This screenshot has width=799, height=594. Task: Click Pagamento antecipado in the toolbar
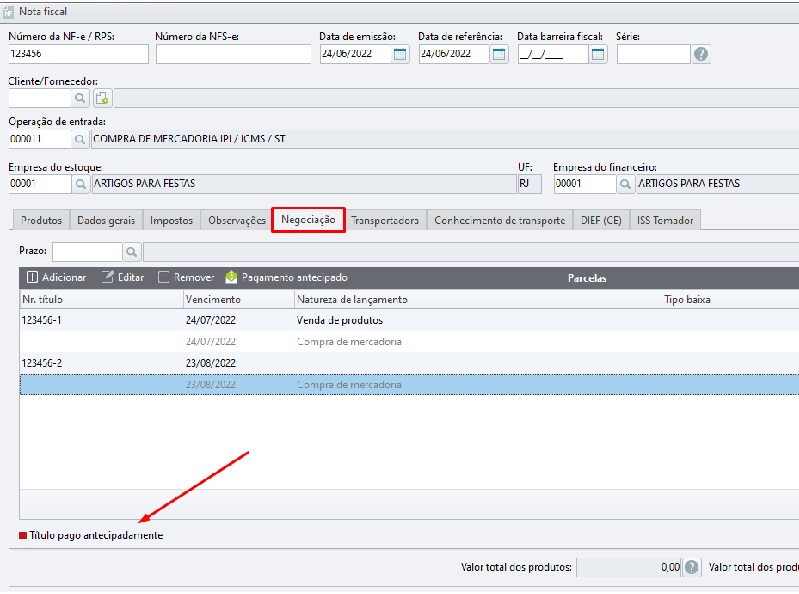pos(286,278)
